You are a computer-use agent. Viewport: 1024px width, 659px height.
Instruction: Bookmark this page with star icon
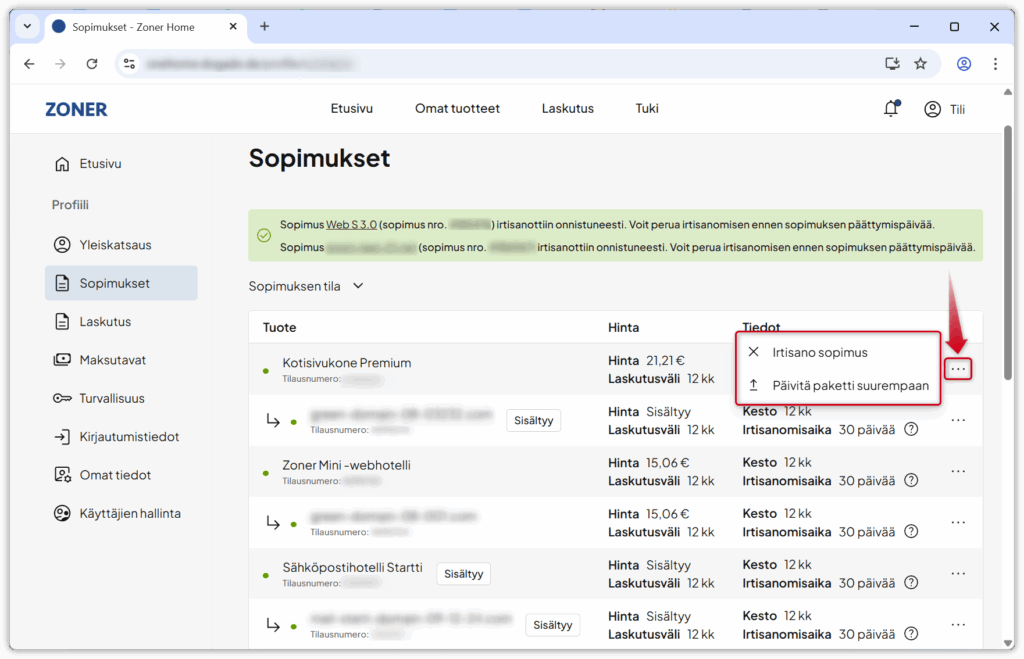(x=920, y=64)
